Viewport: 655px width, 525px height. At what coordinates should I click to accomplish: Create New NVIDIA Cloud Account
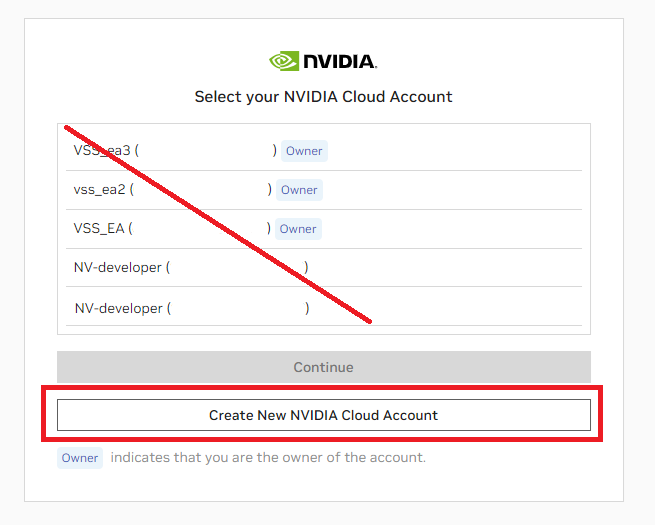[323, 415]
